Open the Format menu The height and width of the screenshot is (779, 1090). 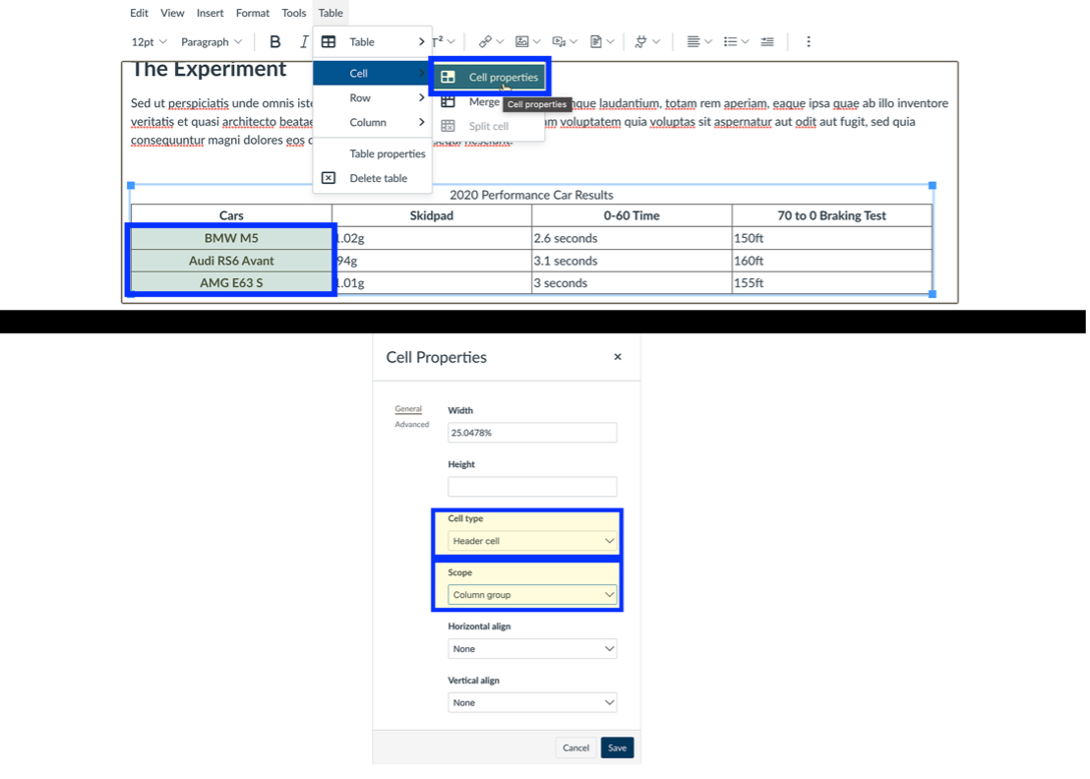[252, 13]
